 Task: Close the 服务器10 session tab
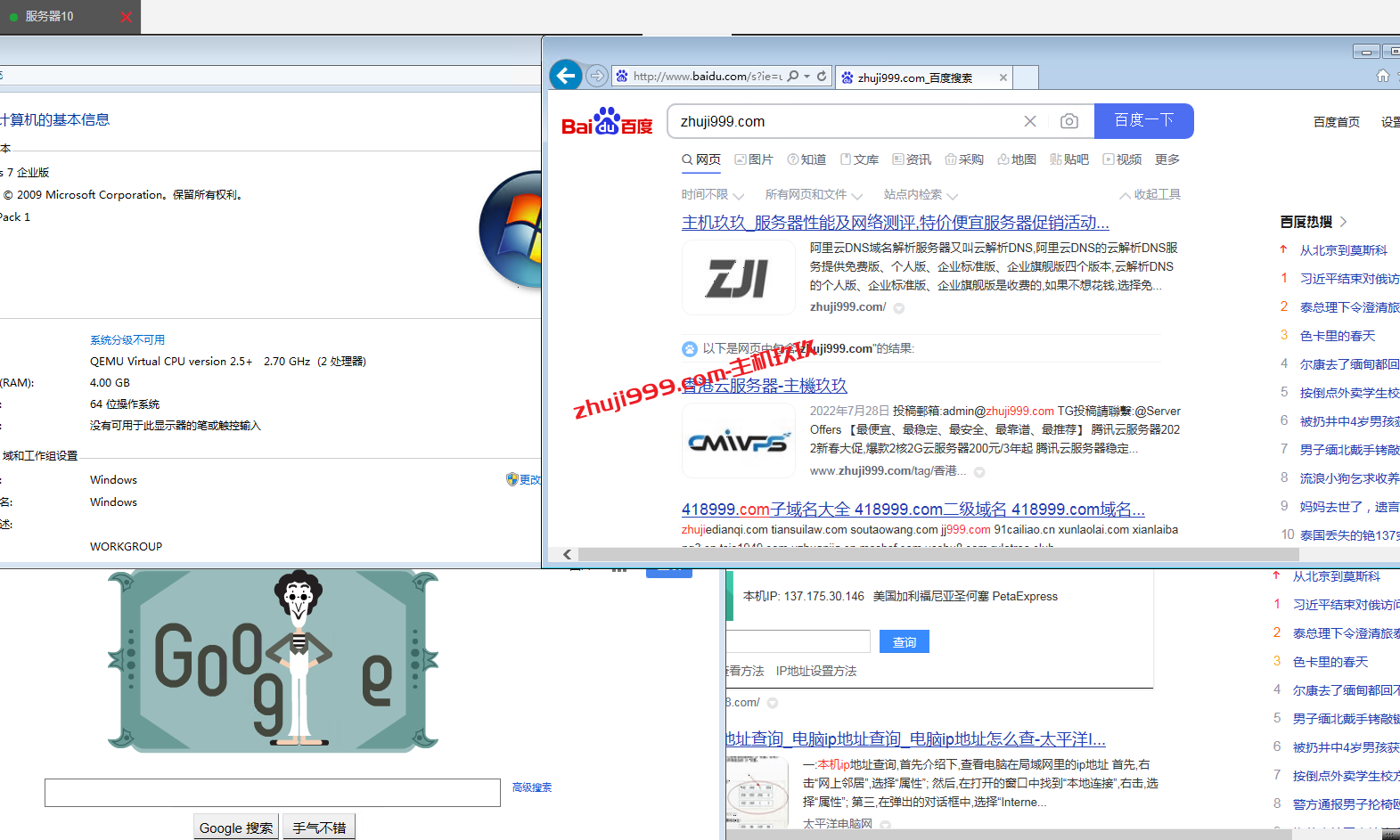[x=126, y=17]
